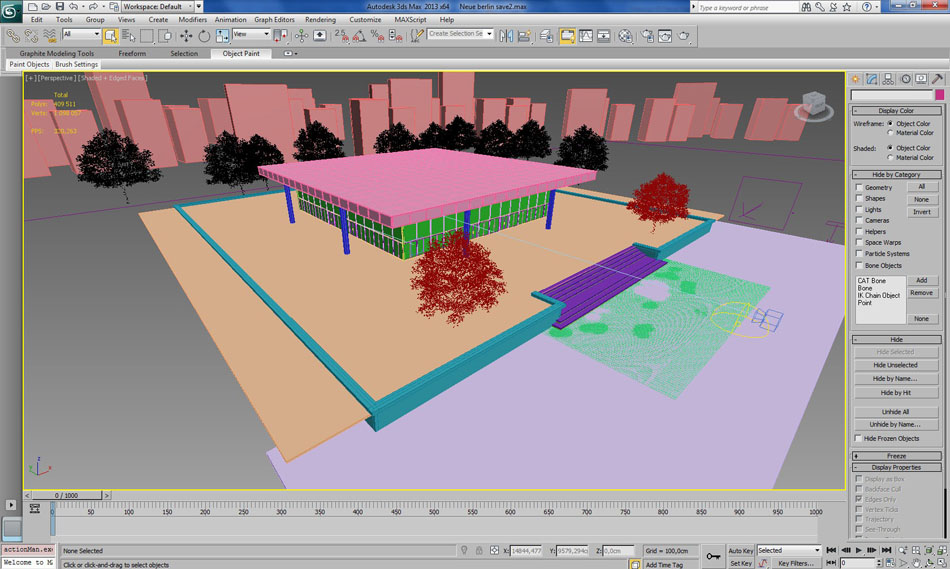950x569 pixels.
Task: Switch to the Freeform ribbon tab
Action: coord(132,53)
